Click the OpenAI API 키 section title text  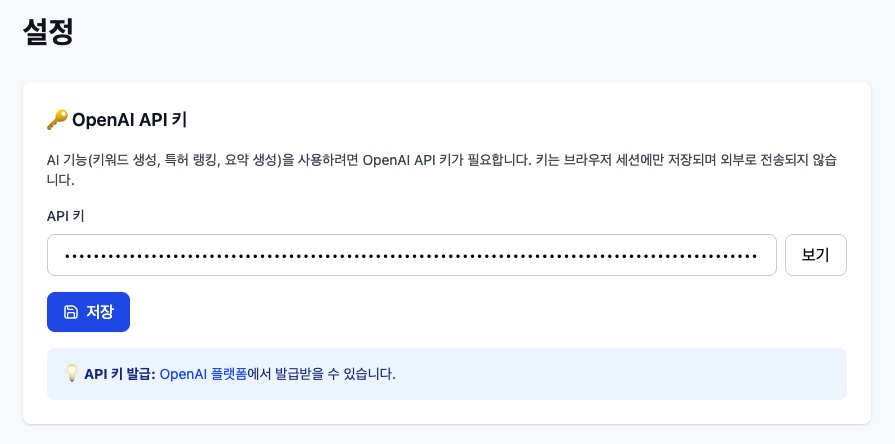click(130, 120)
